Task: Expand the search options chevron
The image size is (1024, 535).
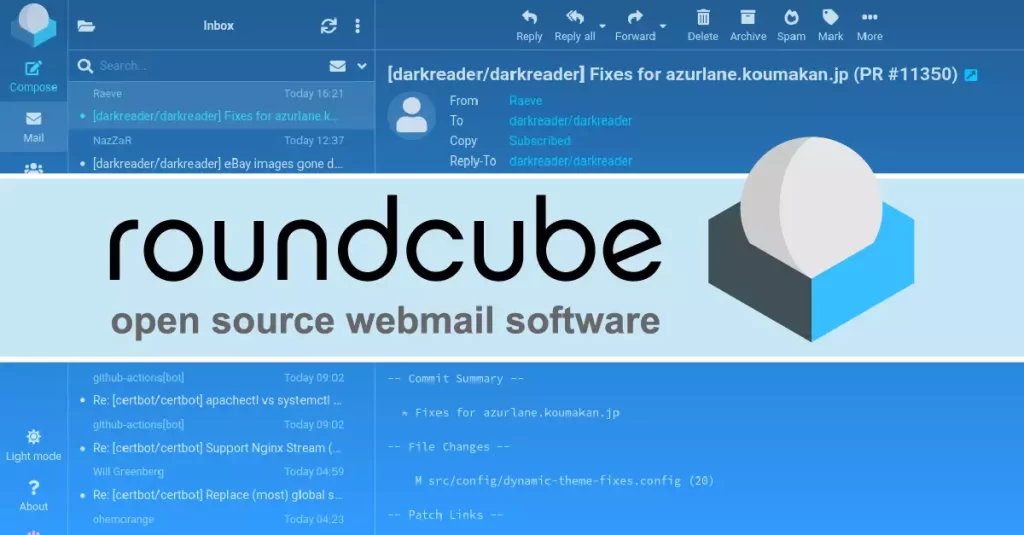Action: coord(362,66)
